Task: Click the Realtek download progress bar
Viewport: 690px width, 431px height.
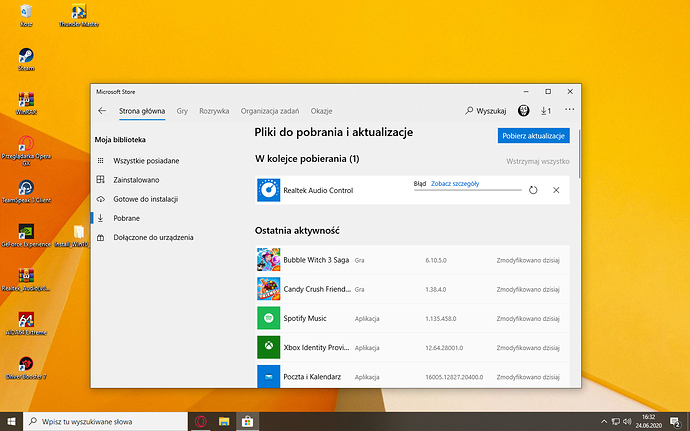Action: [468, 190]
